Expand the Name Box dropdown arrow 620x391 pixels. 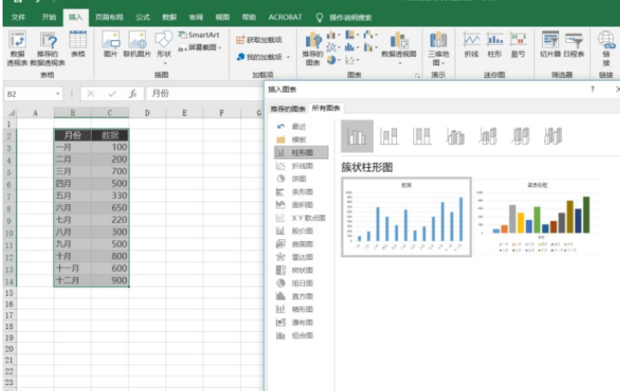tap(58, 94)
